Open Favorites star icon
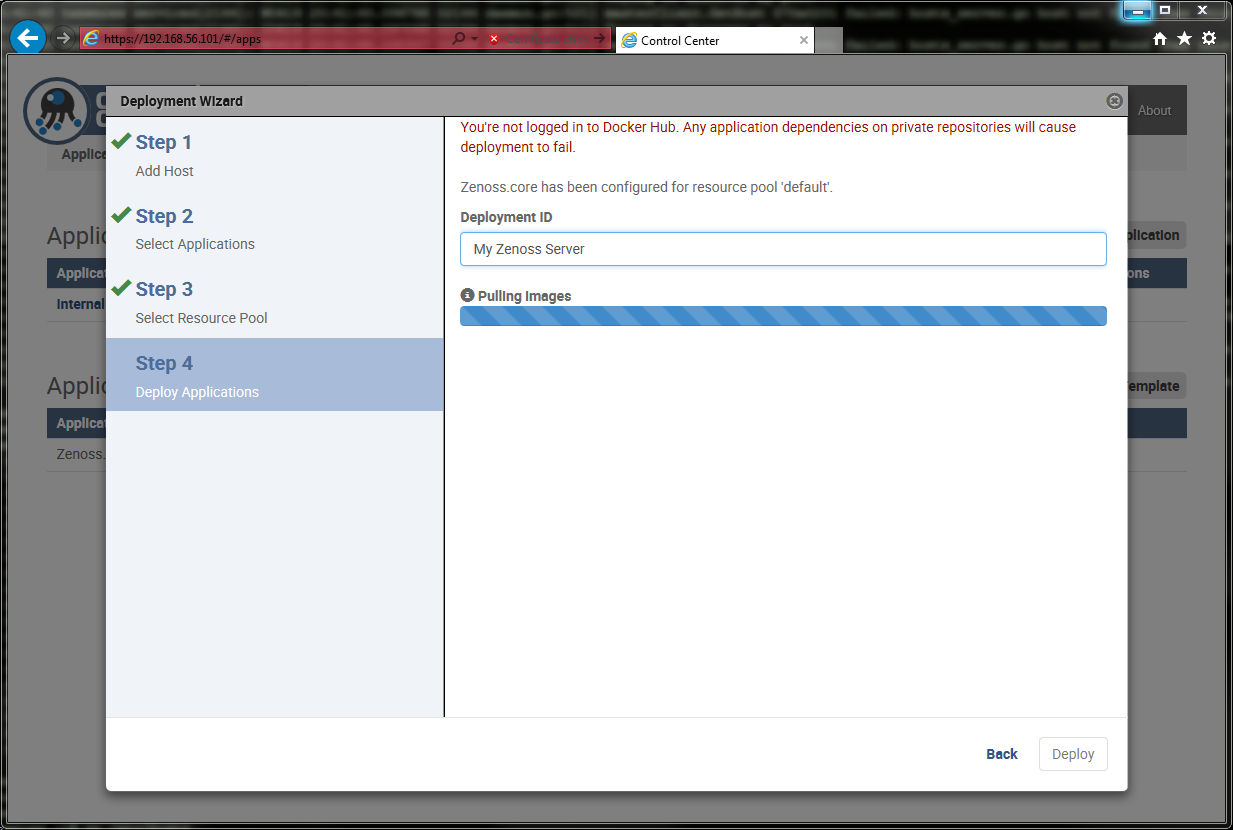The height and width of the screenshot is (830, 1233). (x=1184, y=38)
